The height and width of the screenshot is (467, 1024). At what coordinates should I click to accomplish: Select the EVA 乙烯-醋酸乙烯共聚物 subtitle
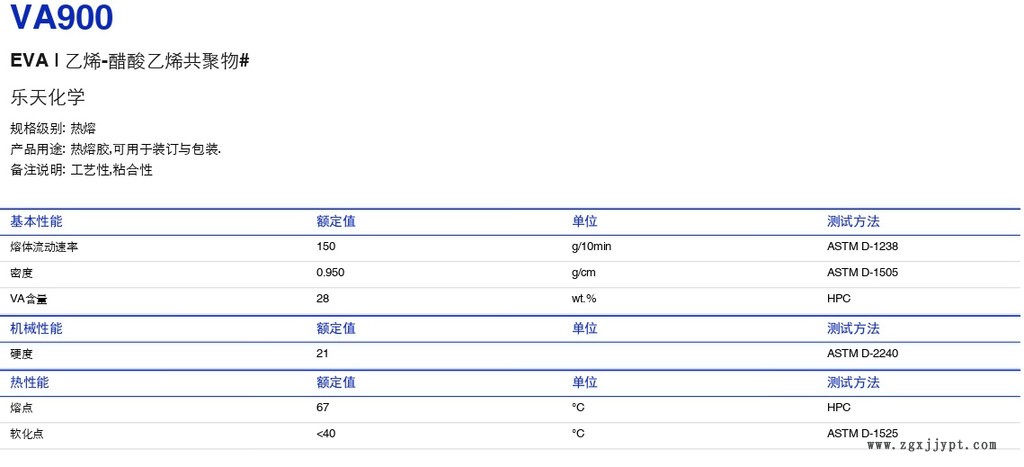[x=129, y=62]
